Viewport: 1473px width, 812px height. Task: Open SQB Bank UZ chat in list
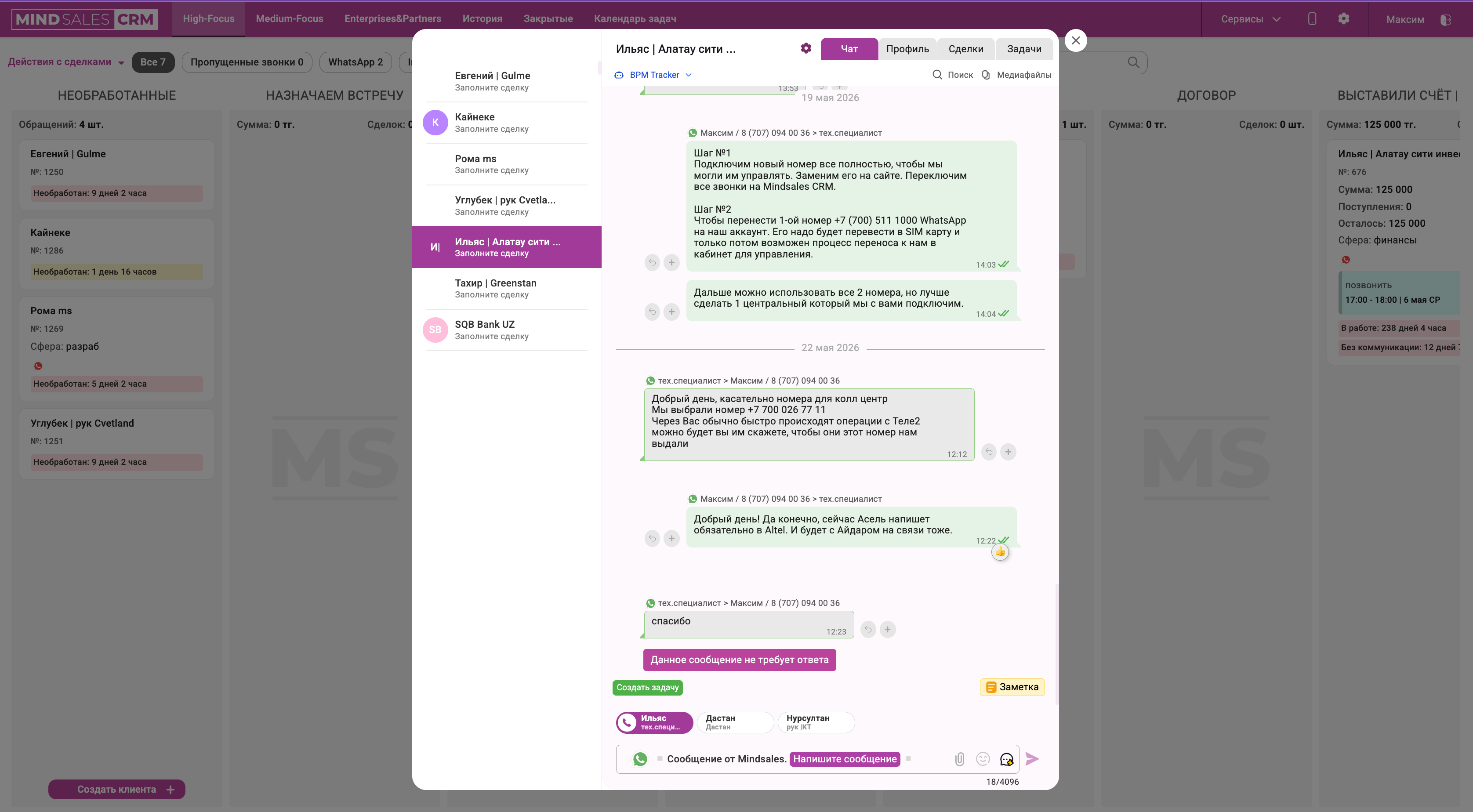(507, 330)
